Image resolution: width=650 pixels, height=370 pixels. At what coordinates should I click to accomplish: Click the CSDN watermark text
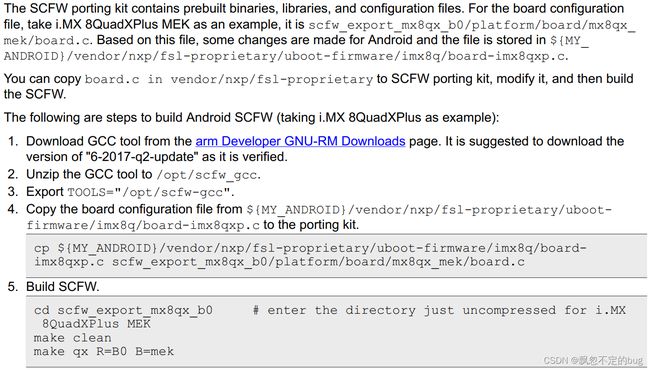click(593, 360)
